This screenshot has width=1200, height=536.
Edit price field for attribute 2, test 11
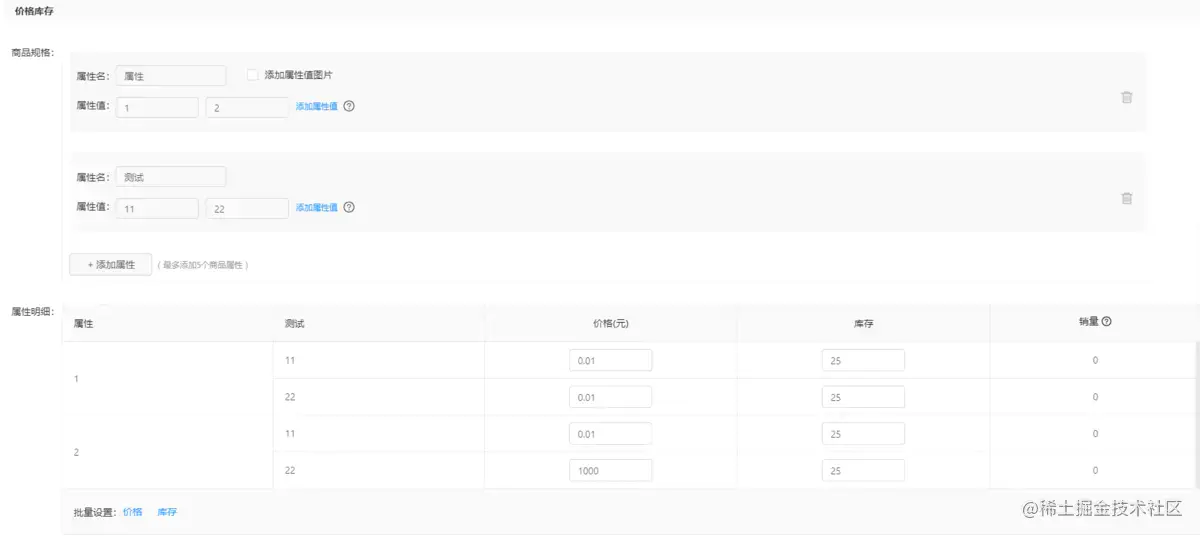click(610, 434)
